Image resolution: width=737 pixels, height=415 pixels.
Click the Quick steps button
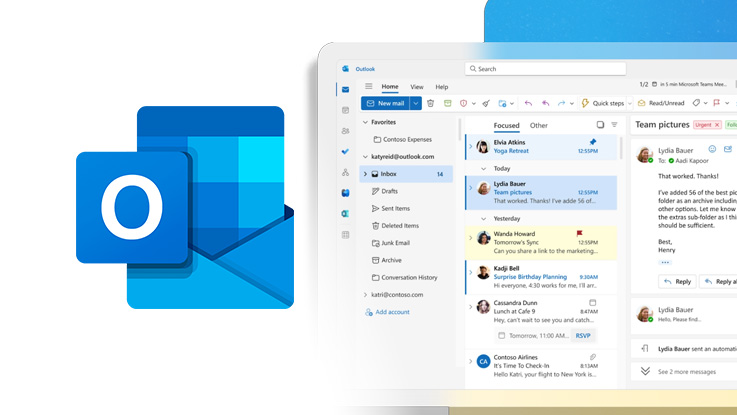603,103
